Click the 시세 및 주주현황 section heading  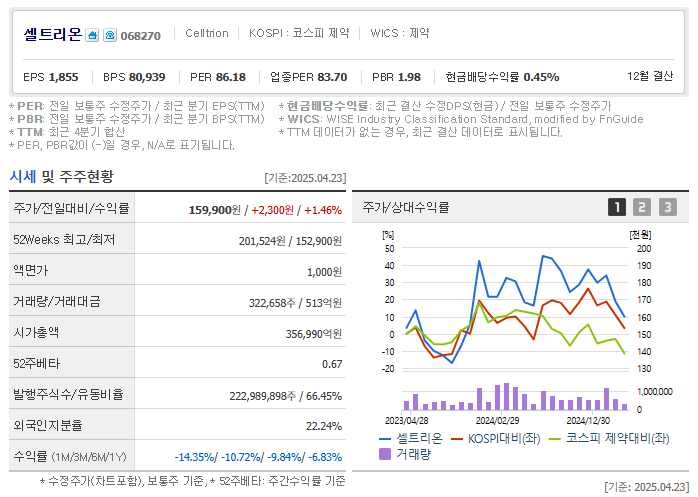pos(61,177)
